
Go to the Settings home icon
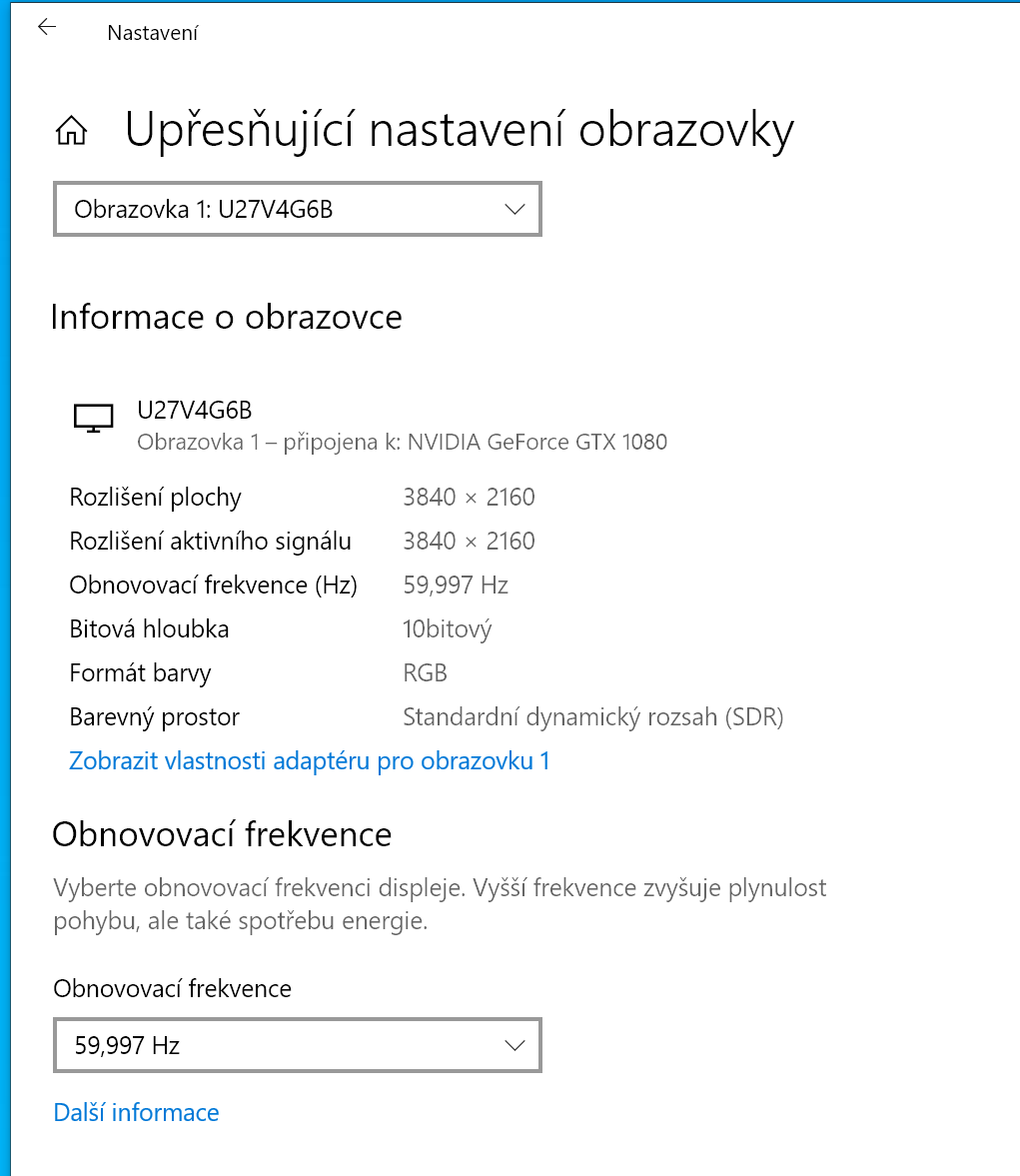point(72,131)
